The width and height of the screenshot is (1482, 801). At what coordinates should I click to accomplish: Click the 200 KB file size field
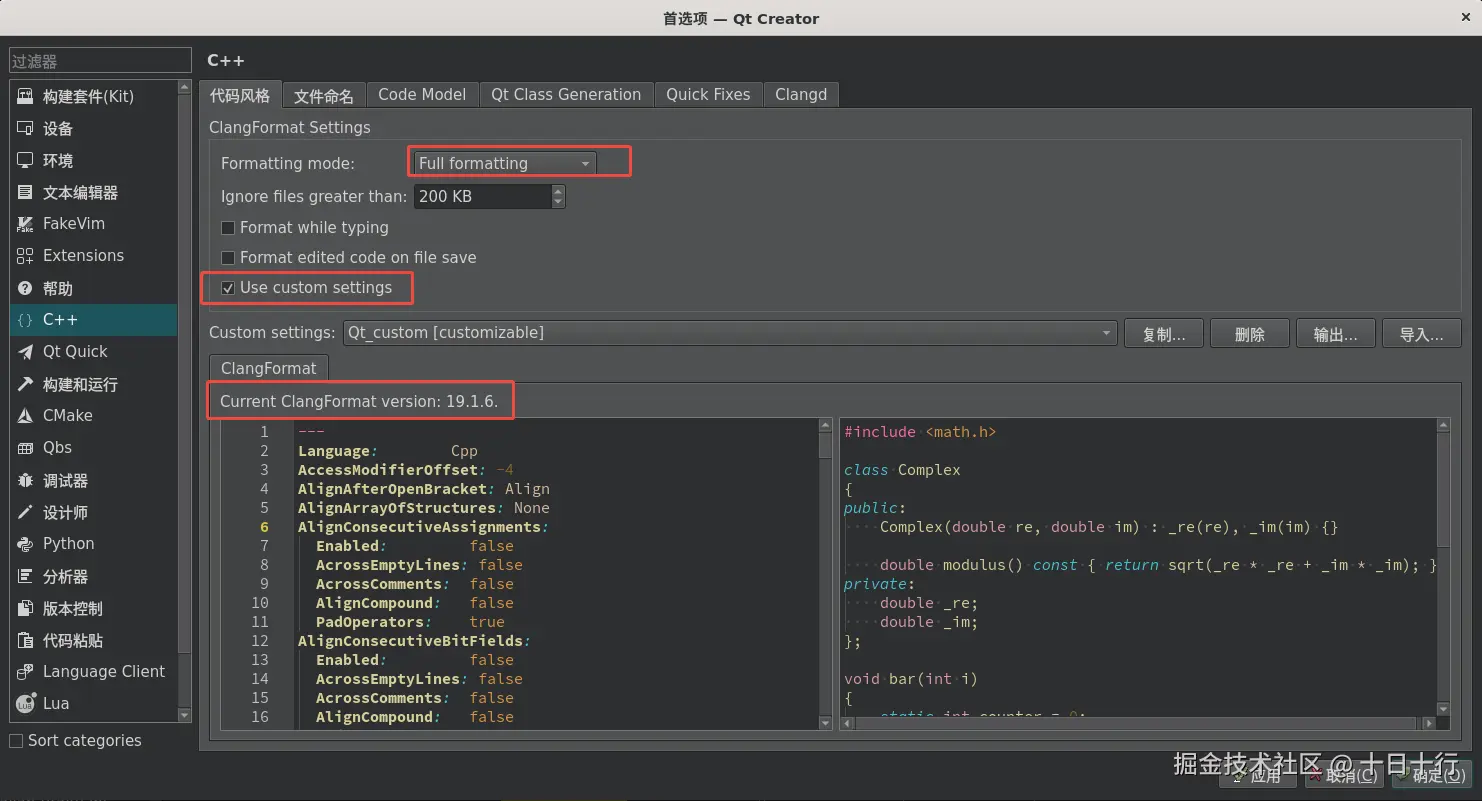tap(482, 196)
